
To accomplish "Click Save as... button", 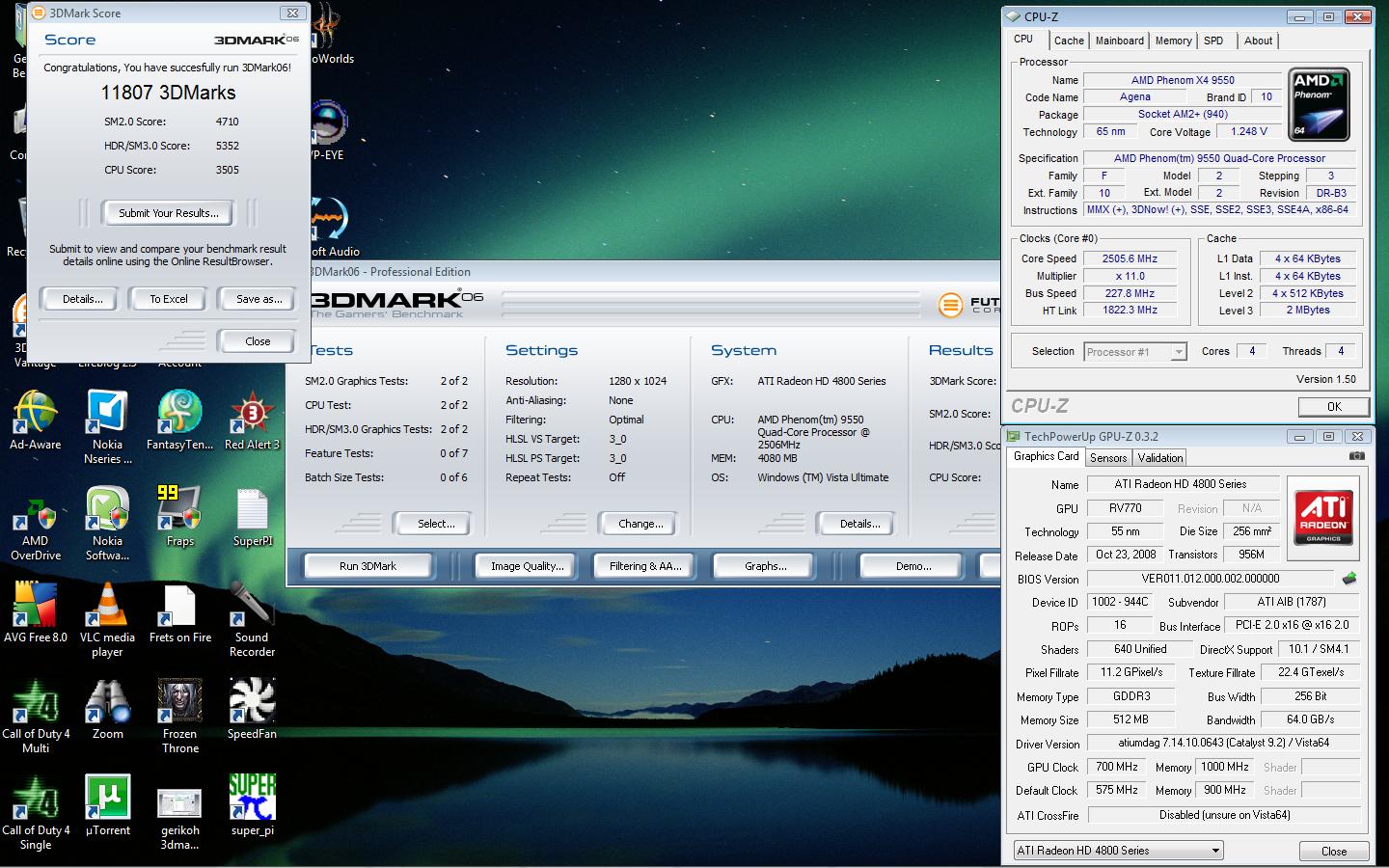I will [259, 299].
